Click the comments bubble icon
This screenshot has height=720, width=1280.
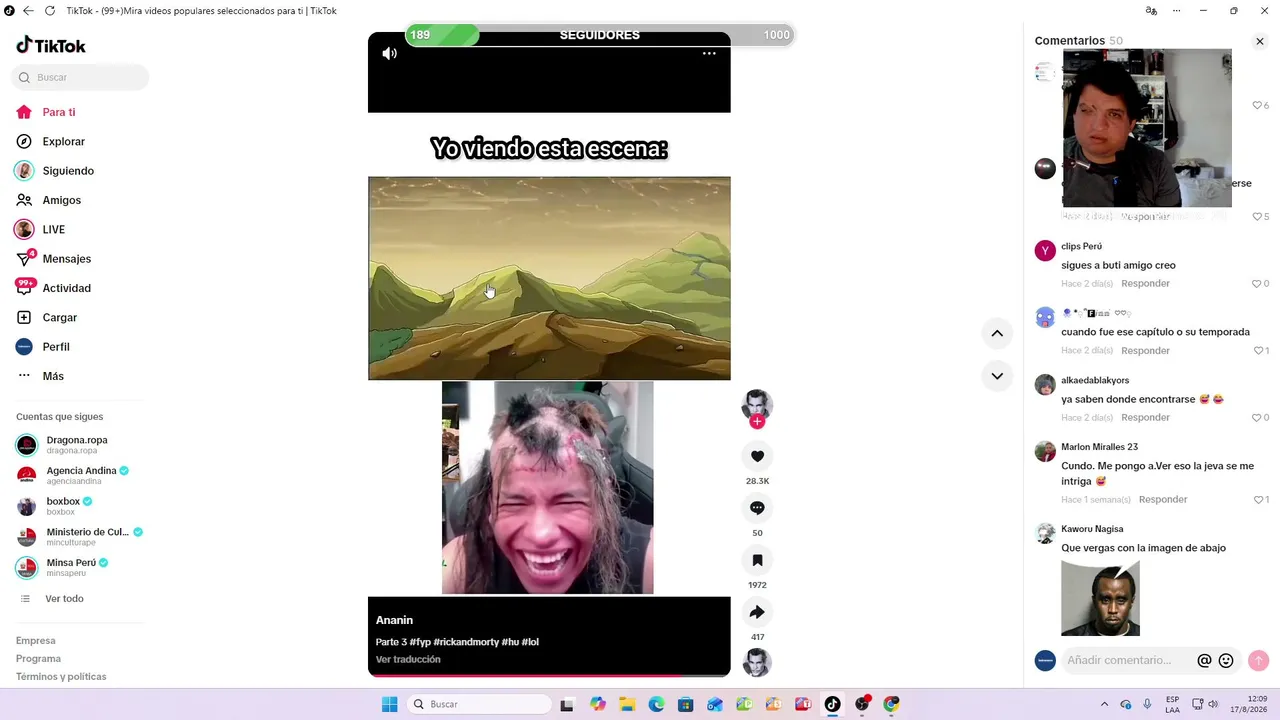(757, 508)
